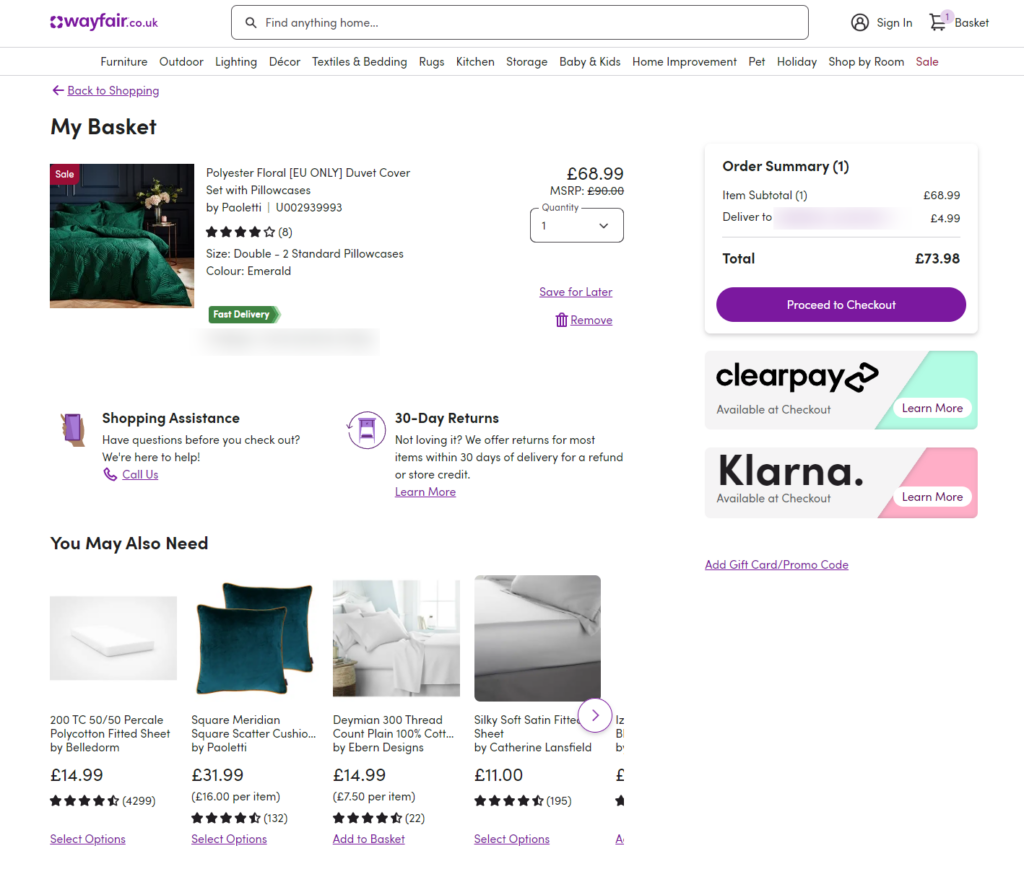The width and height of the screenshot is (1024, 869).
Task: Click the right chevron to see more recommendations
Action: pos(595,716)
